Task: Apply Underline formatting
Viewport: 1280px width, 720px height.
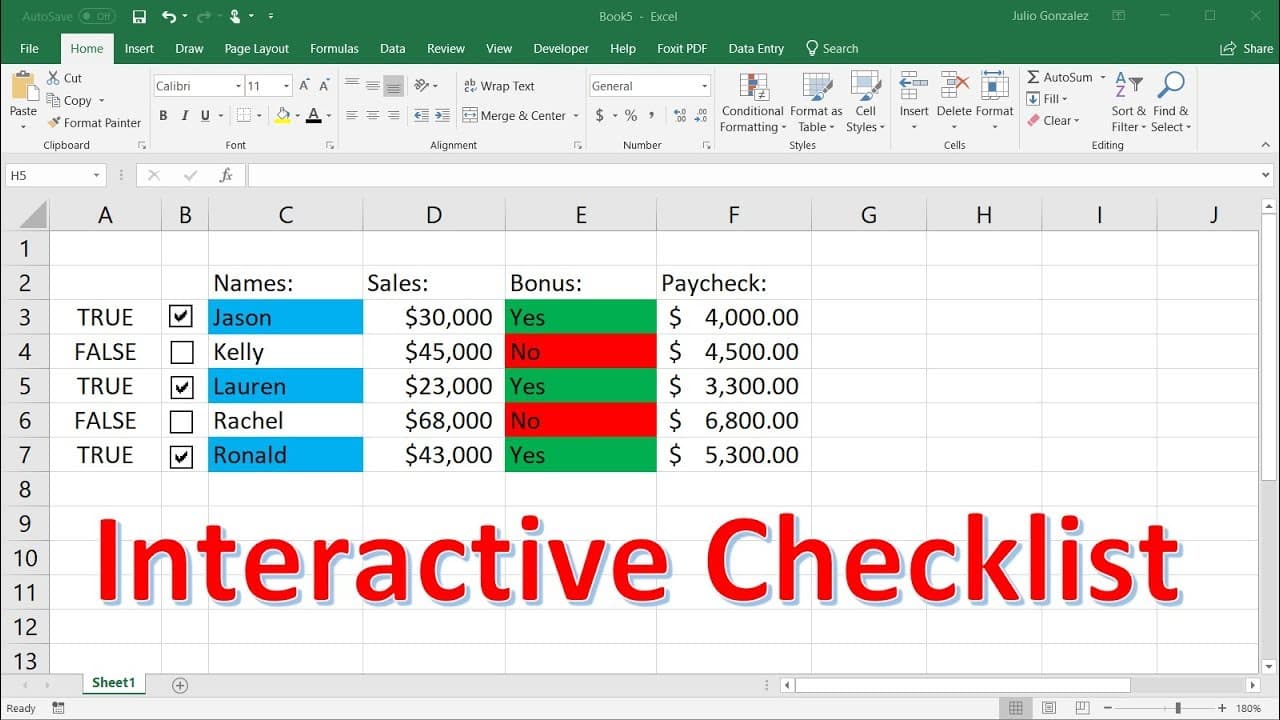Action: click(205, 116)
